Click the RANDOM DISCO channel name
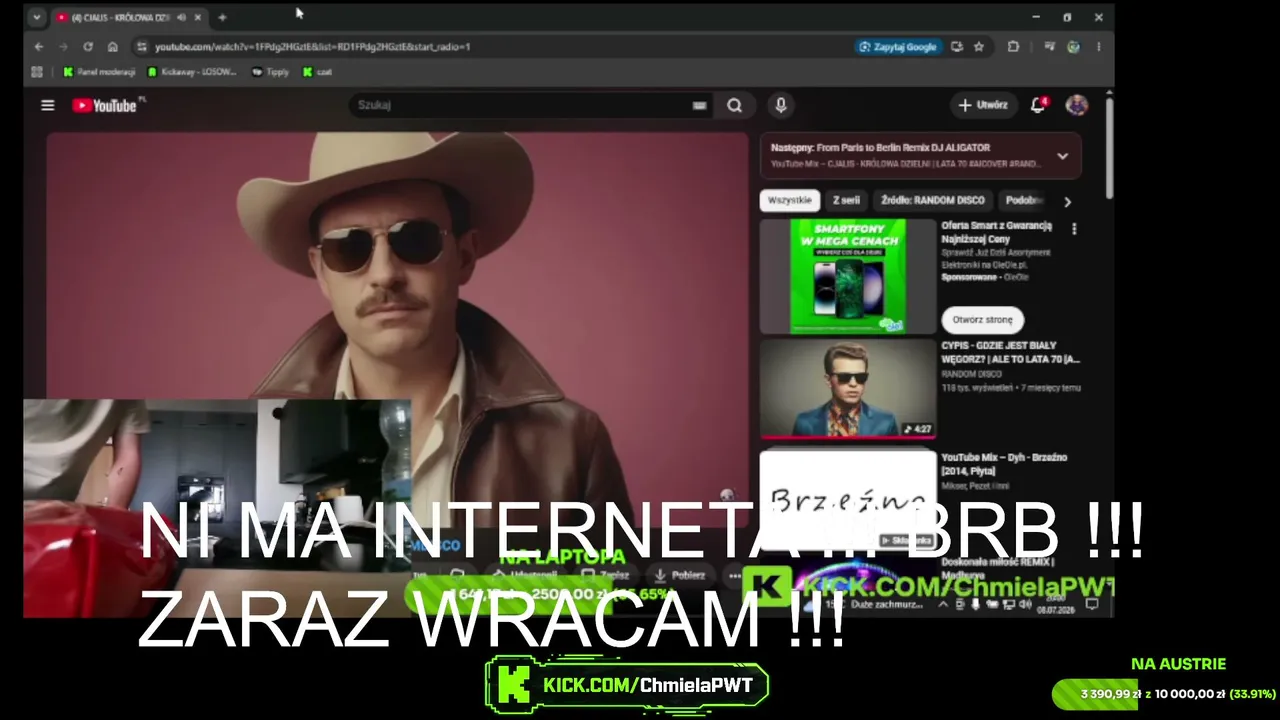 click(x=972, y=374)
